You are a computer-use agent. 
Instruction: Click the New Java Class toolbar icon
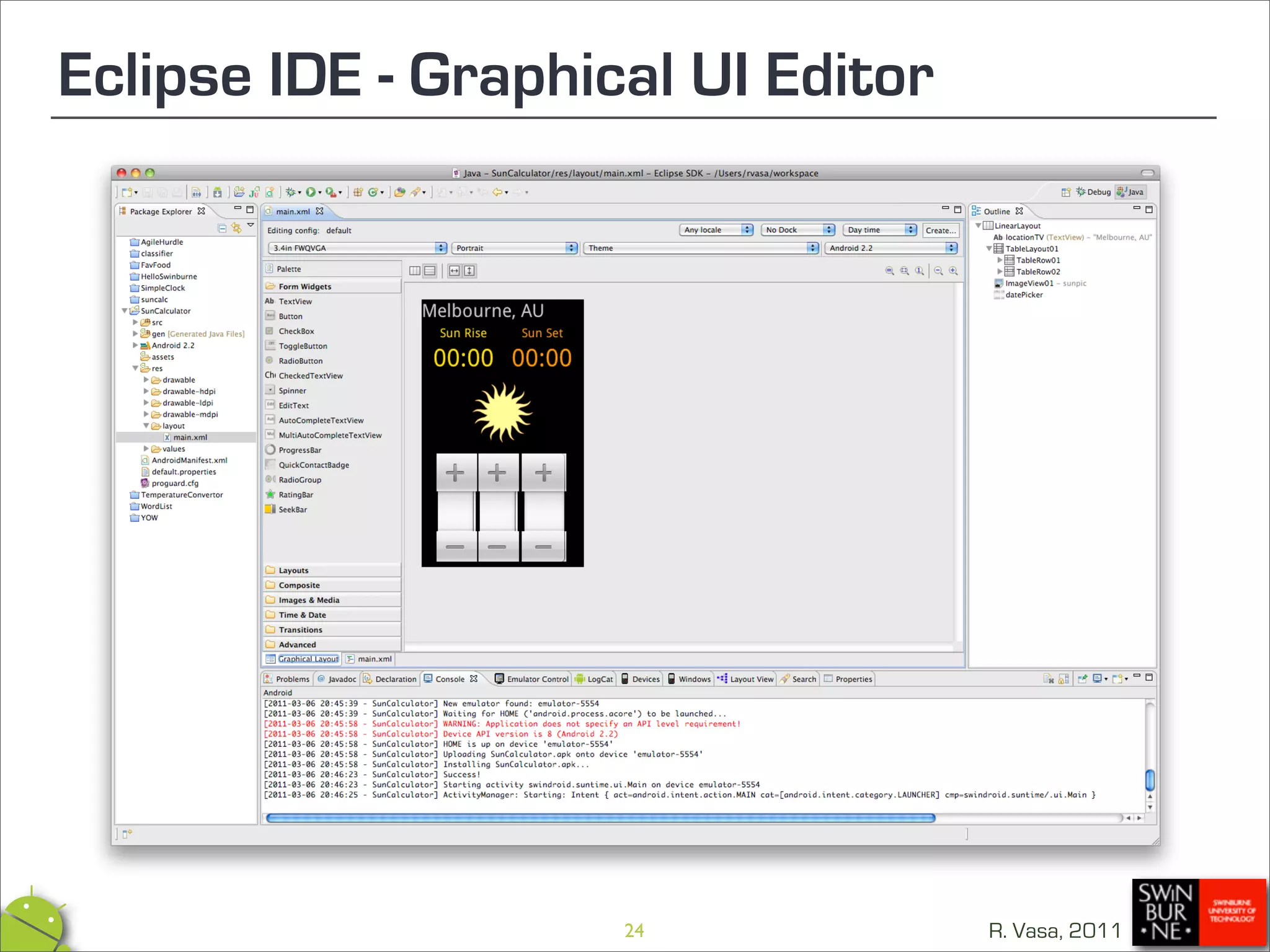[x=373, y=192]
